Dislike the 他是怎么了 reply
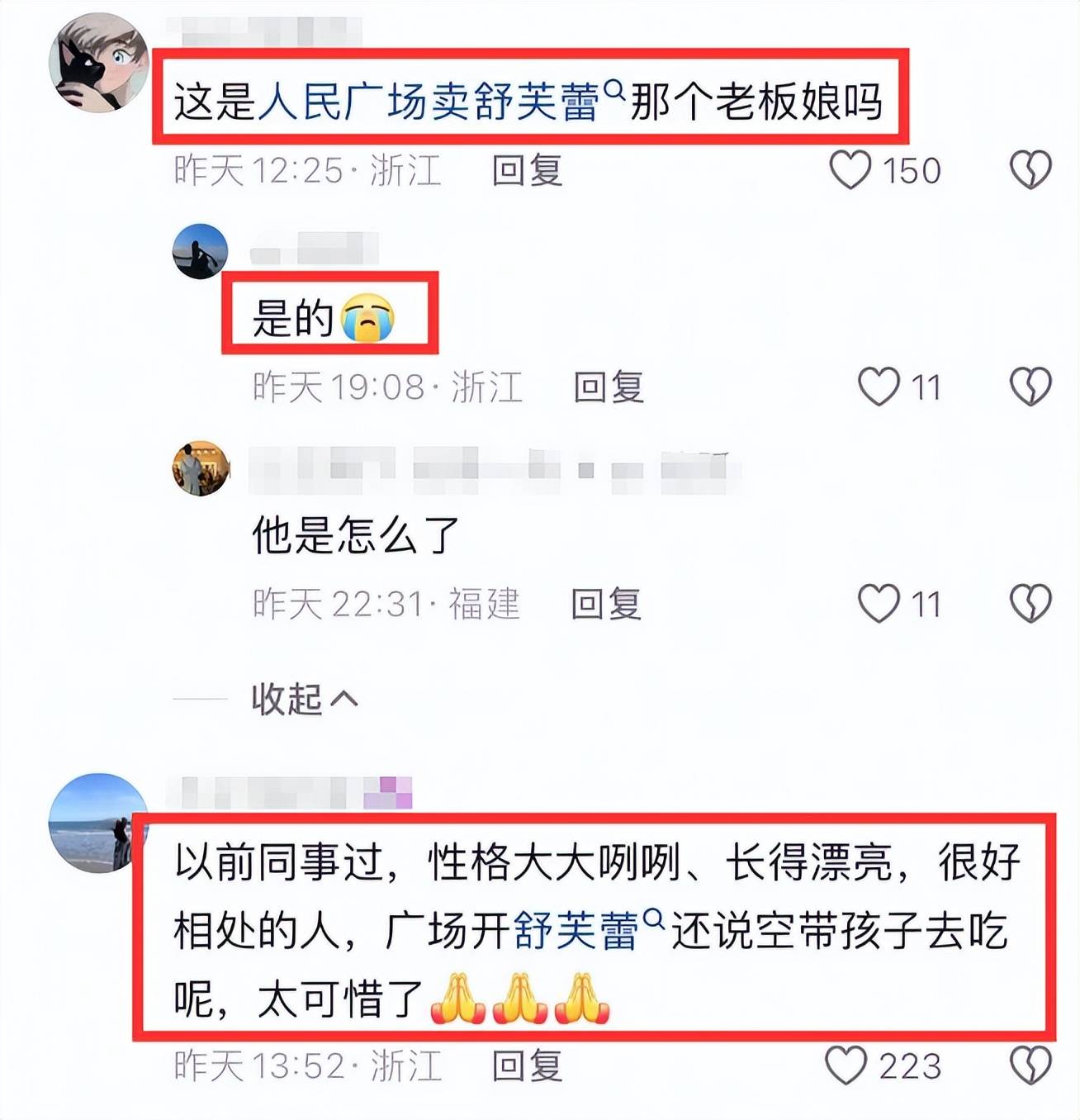1080x1120 pixels. pos(1030,603)
